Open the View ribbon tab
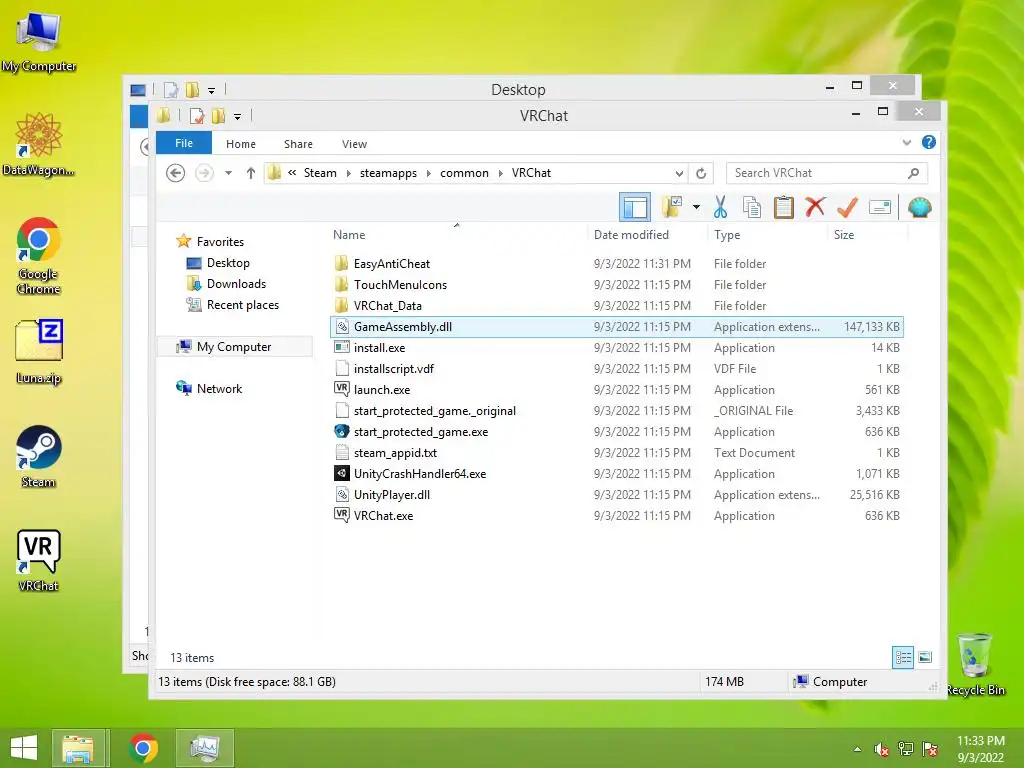The image size is (1024, 768). [x=354, y=144]
